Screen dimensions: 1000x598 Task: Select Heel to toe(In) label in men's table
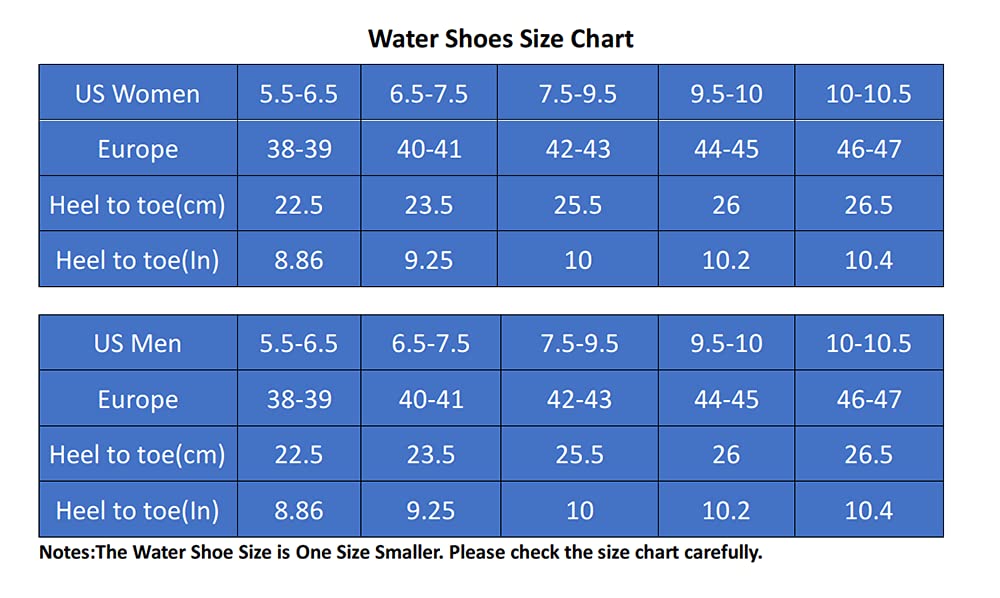click(138, 511)
